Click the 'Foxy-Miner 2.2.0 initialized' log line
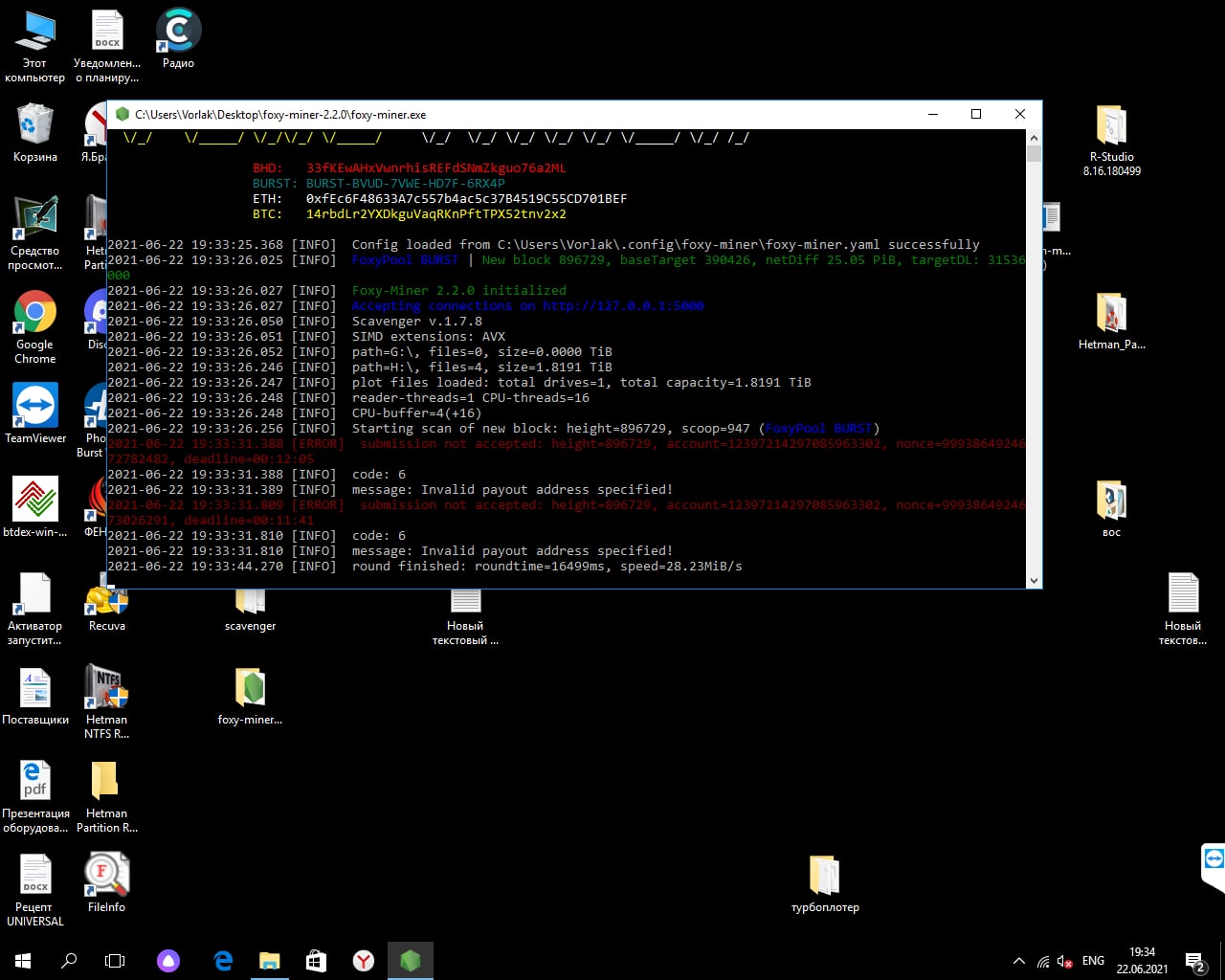The height and width of the screenshot is (980, 1225). click(459, 291)
